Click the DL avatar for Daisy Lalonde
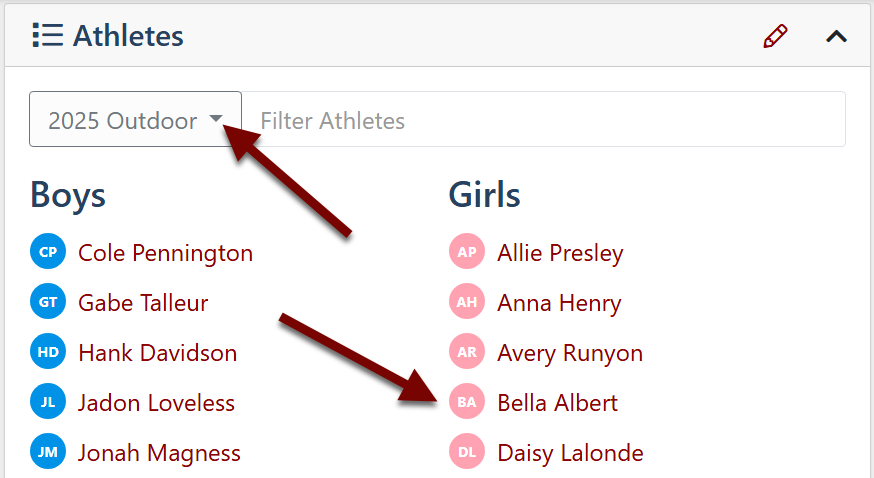 467,451
